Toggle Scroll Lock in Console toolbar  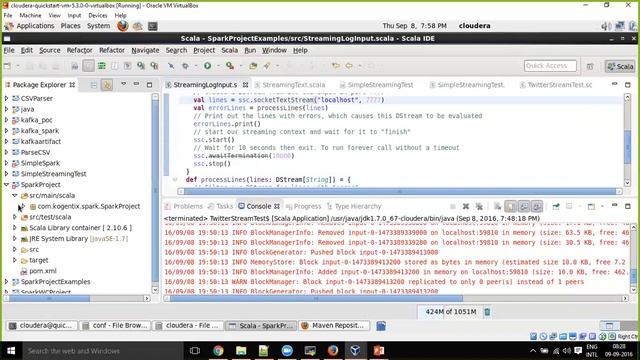pyautogui.click(x=511, y=207)
